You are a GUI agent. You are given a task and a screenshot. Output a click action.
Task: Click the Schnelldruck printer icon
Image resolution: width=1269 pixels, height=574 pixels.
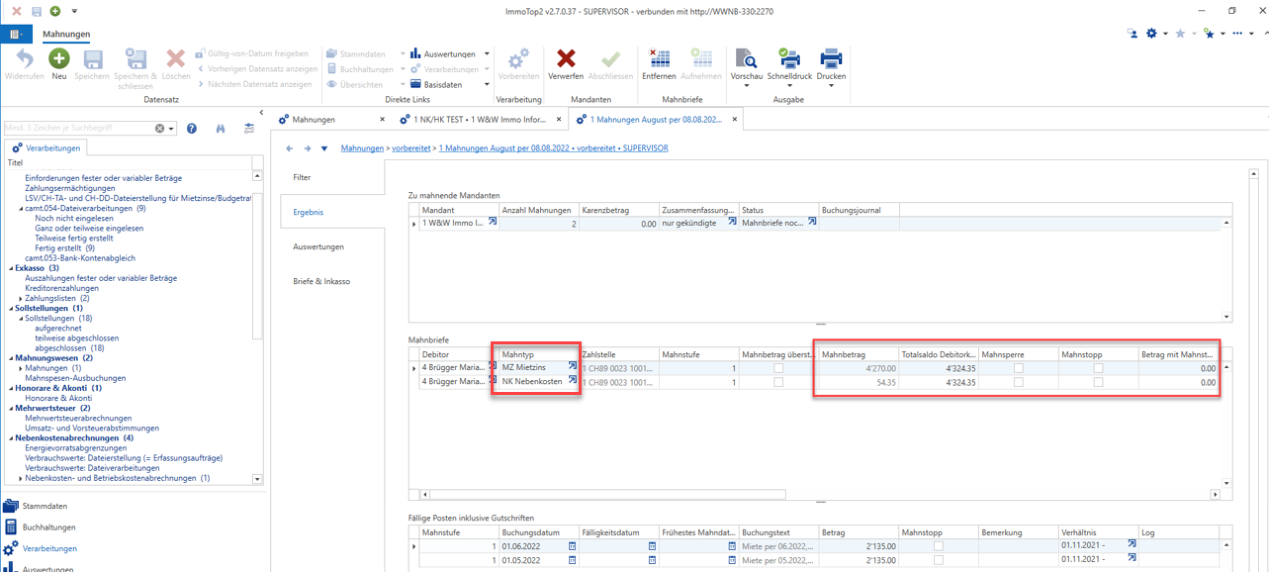click(790, 59)
